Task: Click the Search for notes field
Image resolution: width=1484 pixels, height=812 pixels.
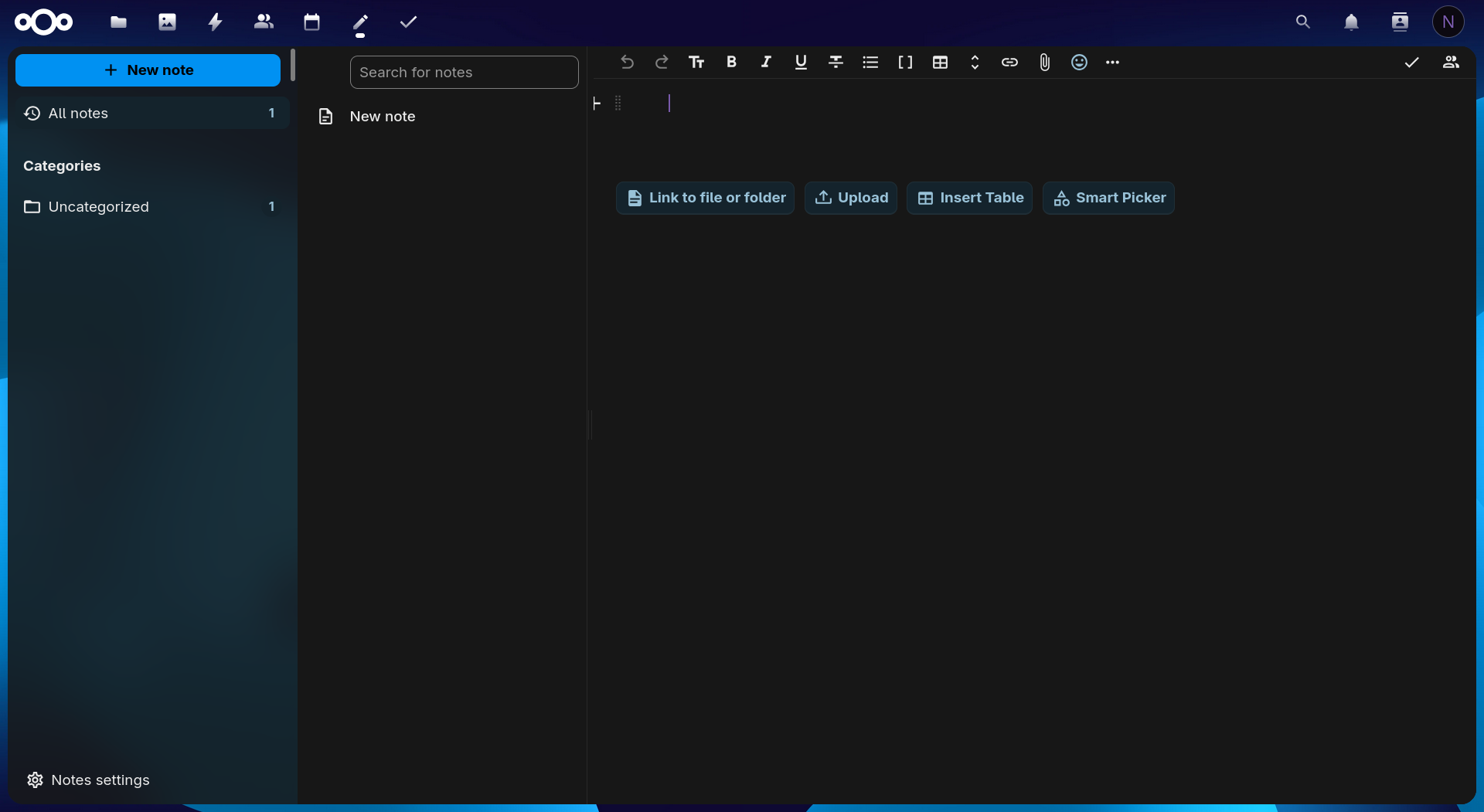Action: coord(464,73)
